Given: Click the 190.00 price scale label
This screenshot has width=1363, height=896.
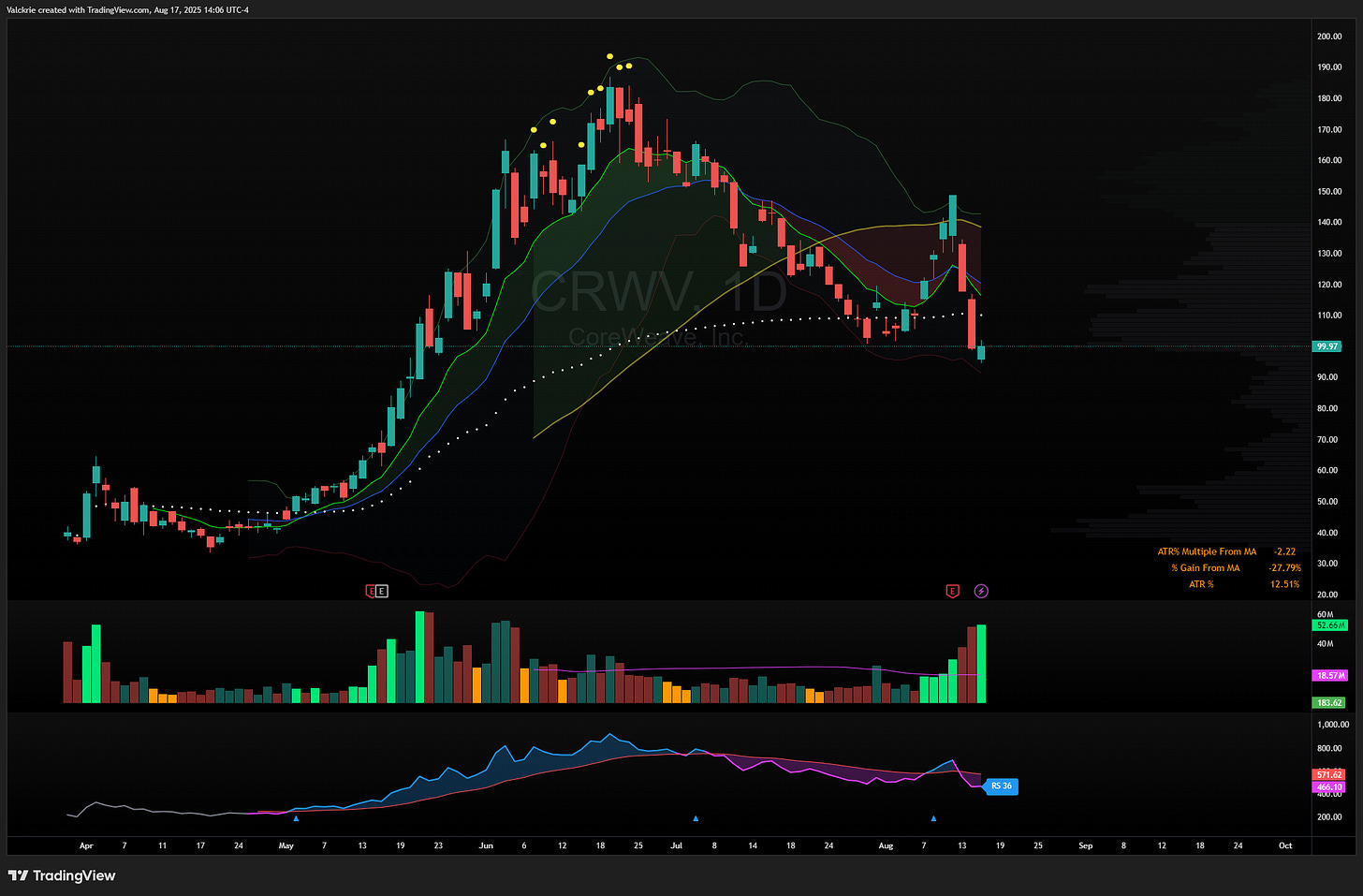Looking at the screenshot, I should coord(1329,67).
